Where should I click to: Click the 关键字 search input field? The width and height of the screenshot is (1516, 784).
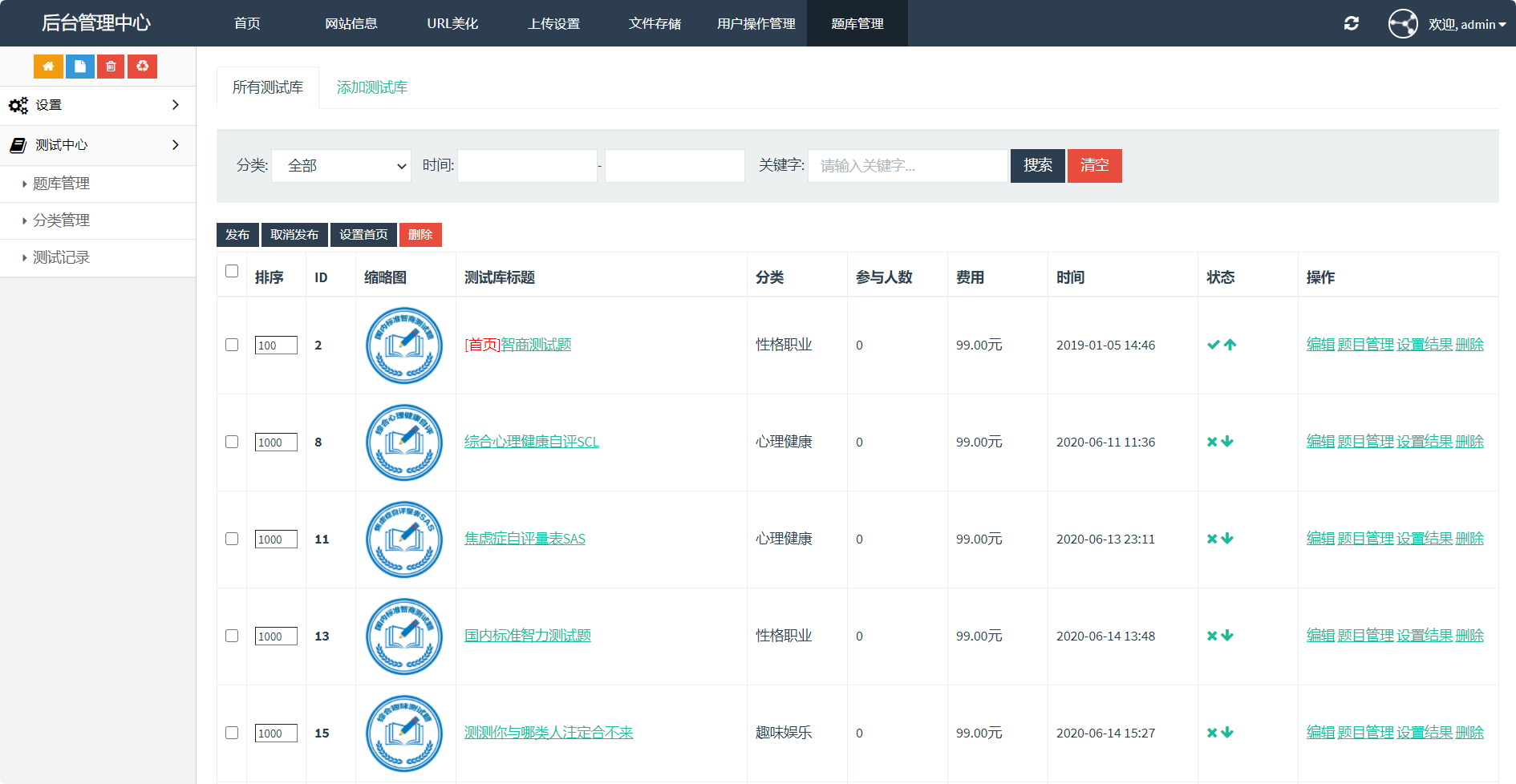click(x=907, y=166)
